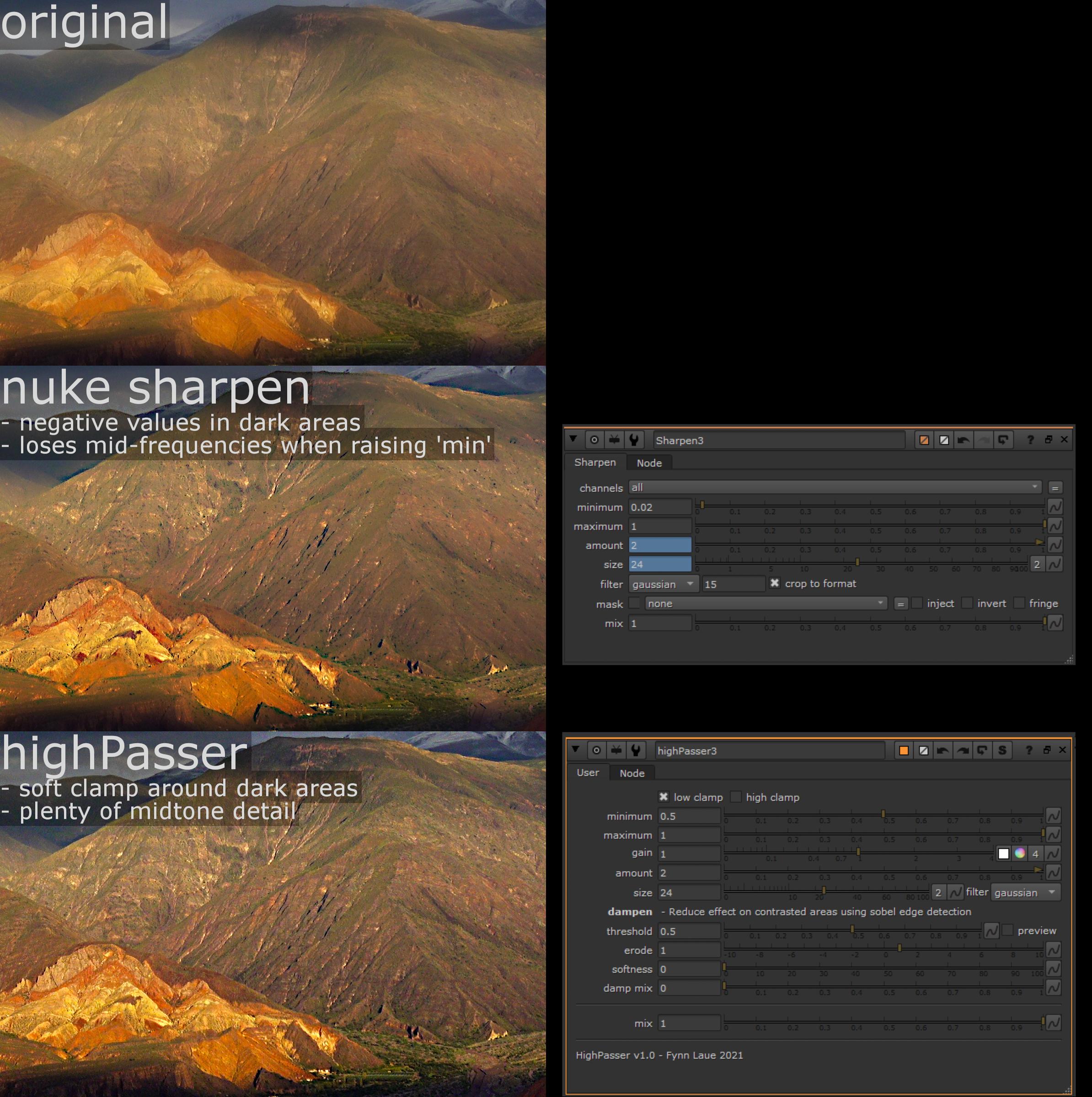Enable the high clamp checkbox

[x=736, y=797]
